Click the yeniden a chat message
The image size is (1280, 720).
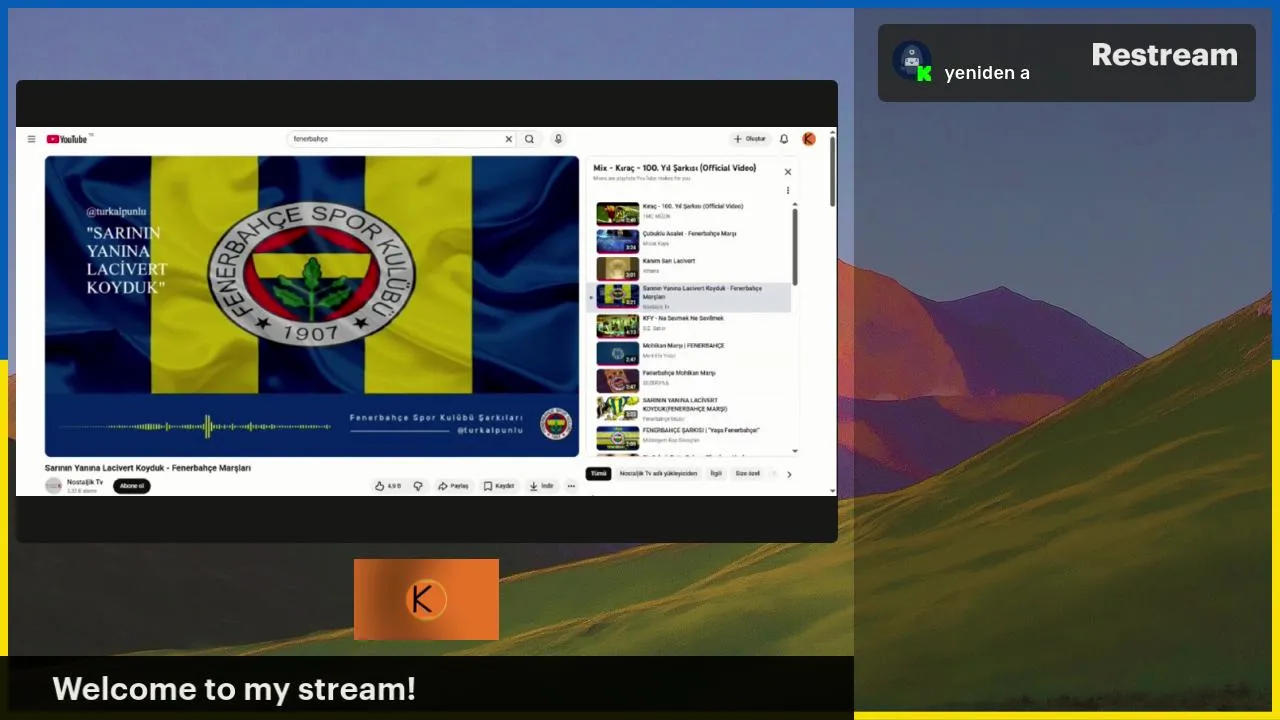click(987, 72)
